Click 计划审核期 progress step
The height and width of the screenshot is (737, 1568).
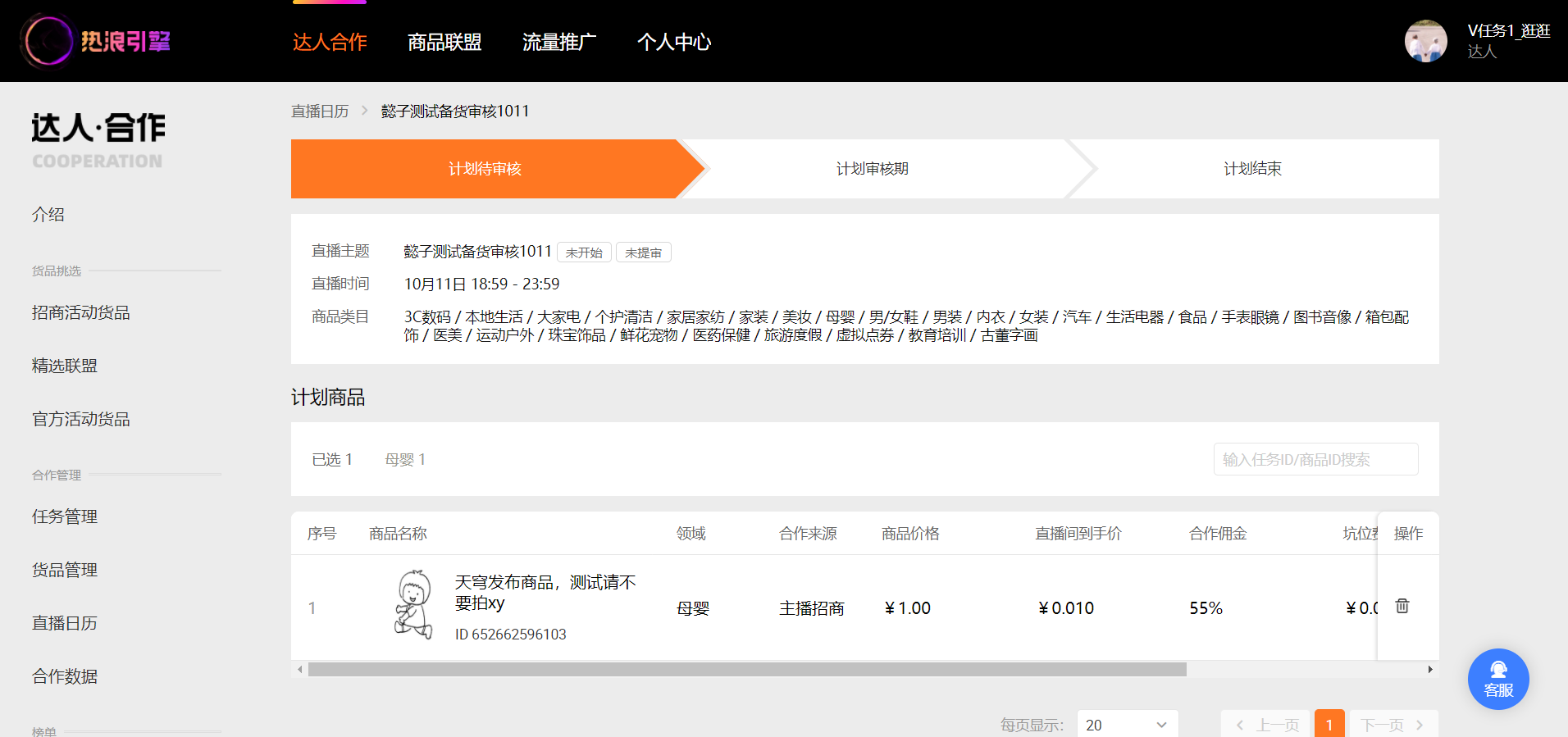click(873, 169)
